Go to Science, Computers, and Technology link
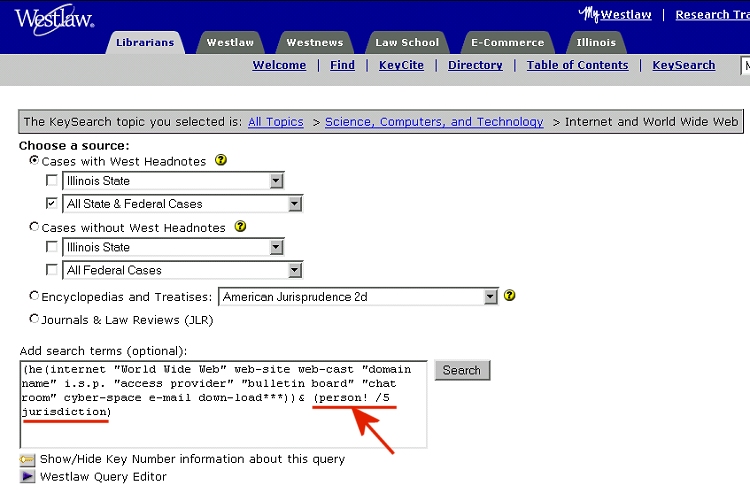 click(434, 122)
